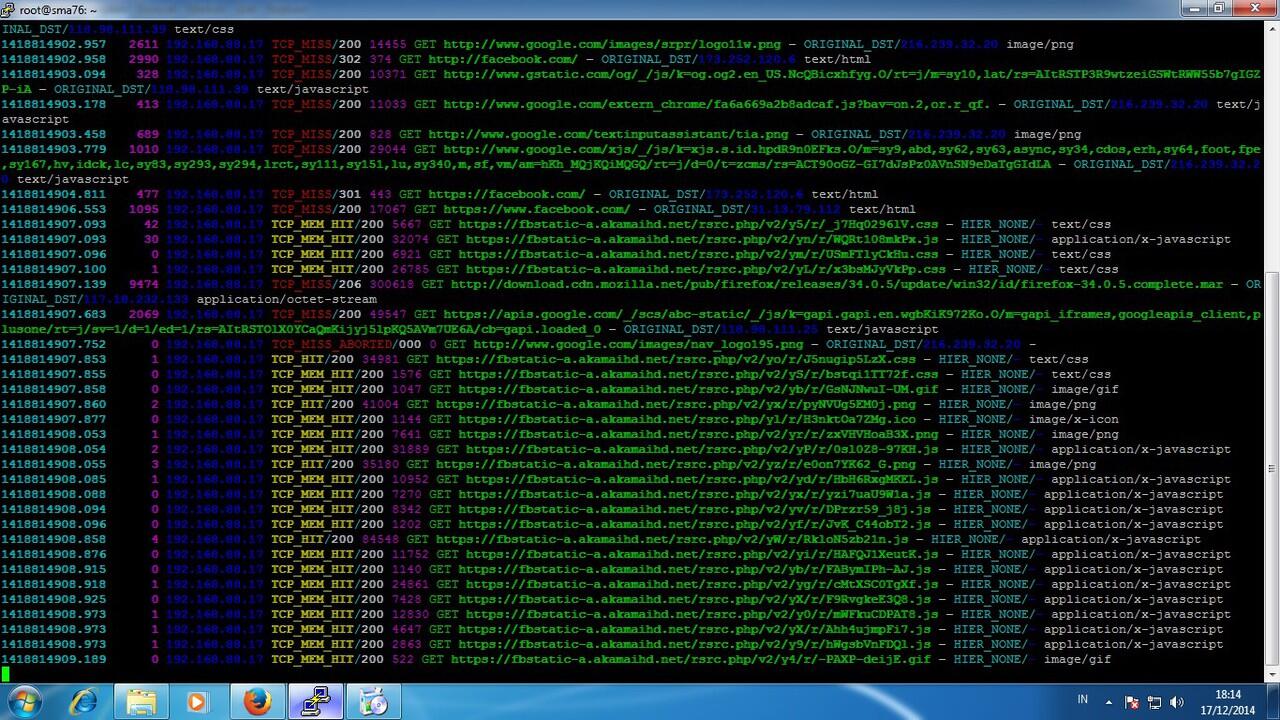Click the root@sma76 window title bar

(x=600, y=9)
